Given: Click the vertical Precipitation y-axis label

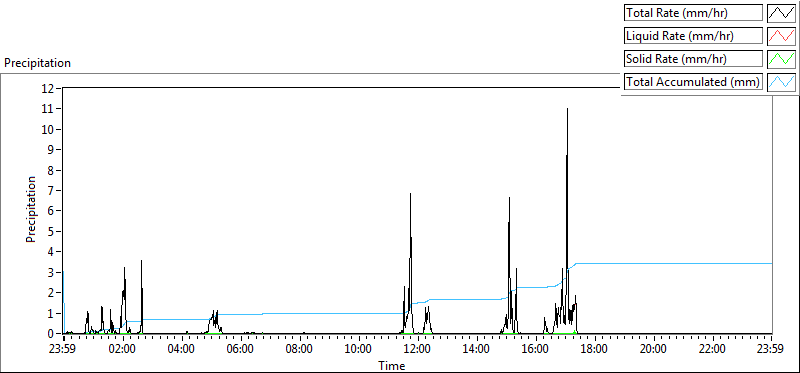Looking at the screenshot, I should pyautogui.click(x=31, y=210).
